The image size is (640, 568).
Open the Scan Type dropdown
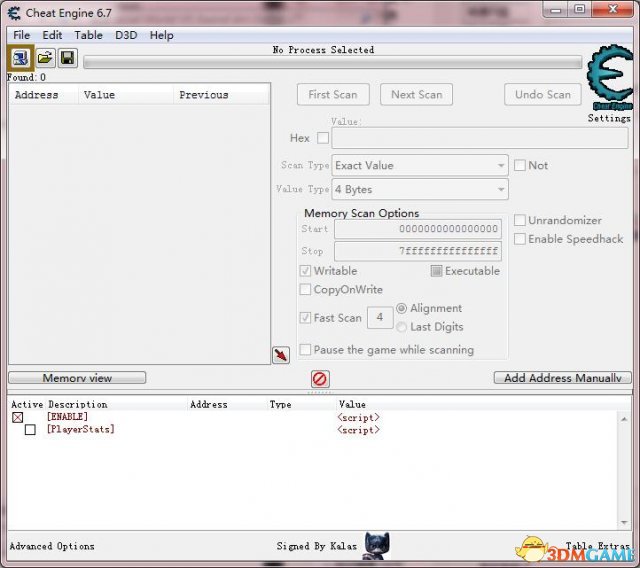point(420,165)
